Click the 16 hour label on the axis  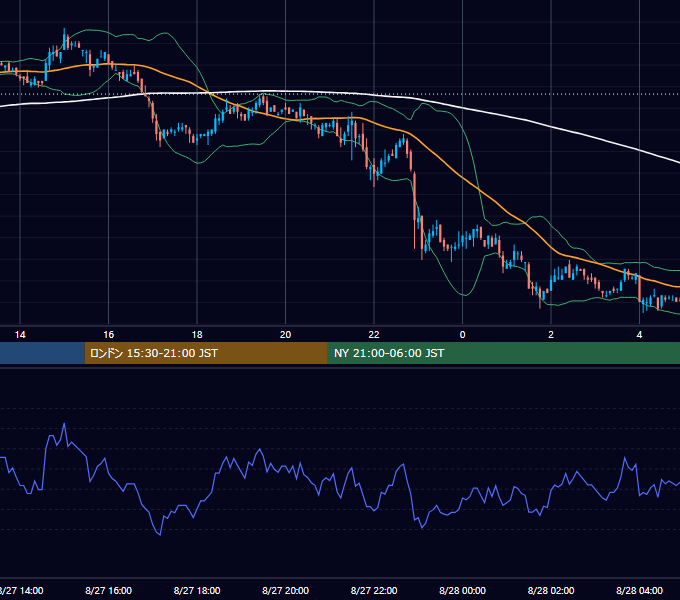(108, 335)
